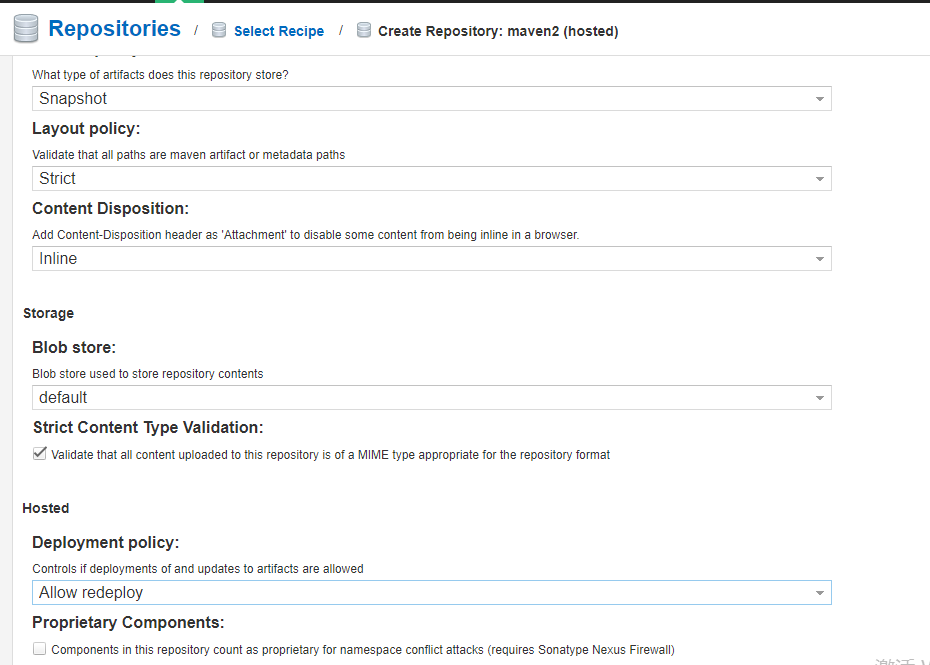Click the large Repositories database icon

pos(26,28)
